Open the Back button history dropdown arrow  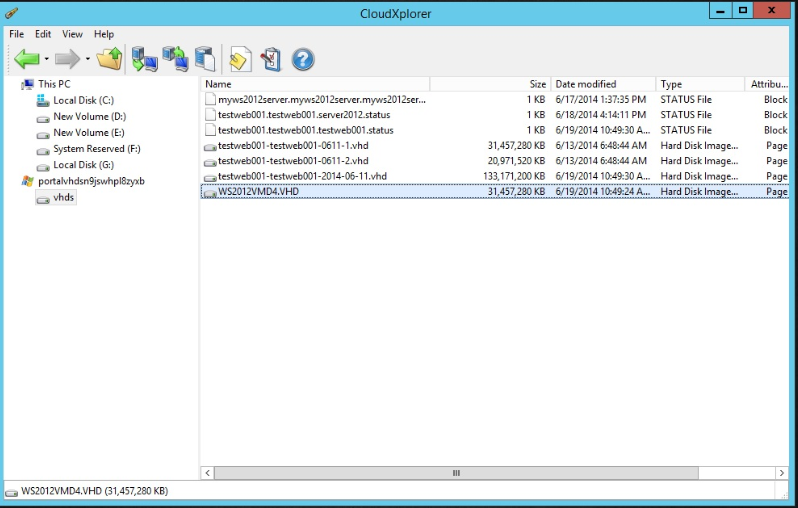pos(47,60)
